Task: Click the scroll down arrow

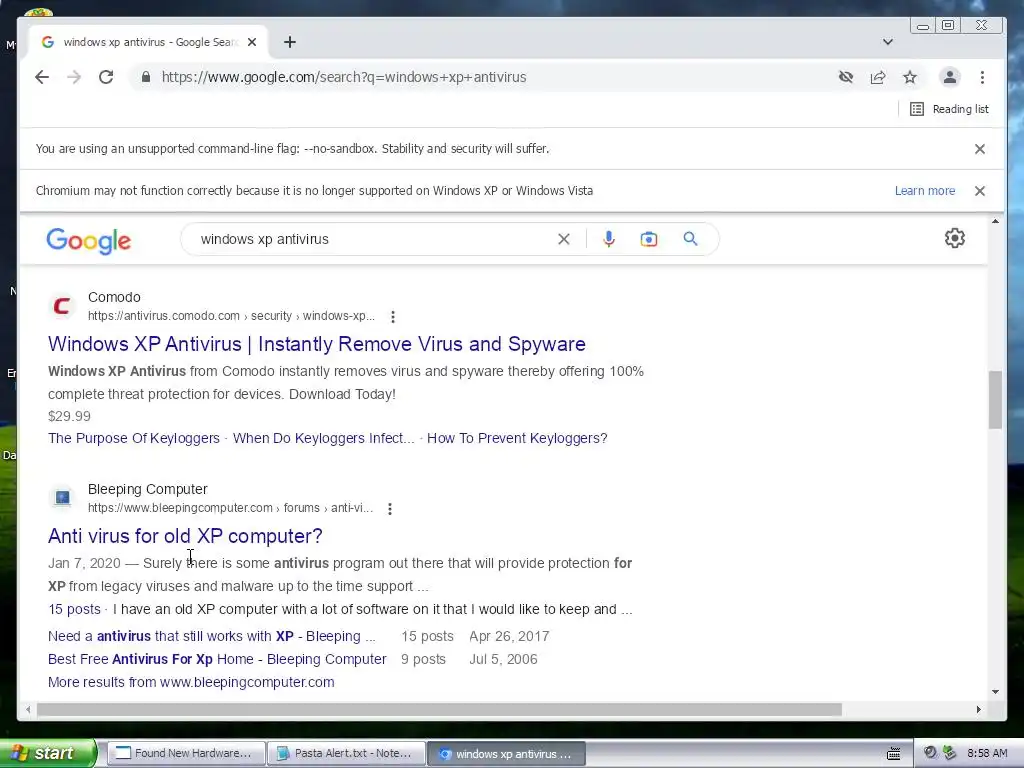Action: click(x=995, y=692)
